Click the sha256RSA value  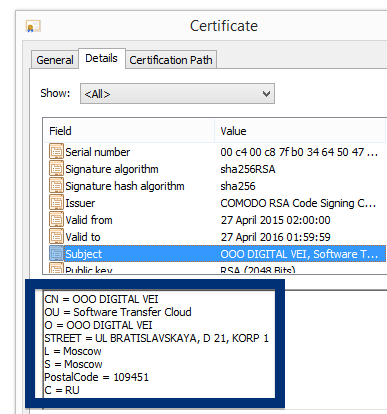(x=248, y=169)
